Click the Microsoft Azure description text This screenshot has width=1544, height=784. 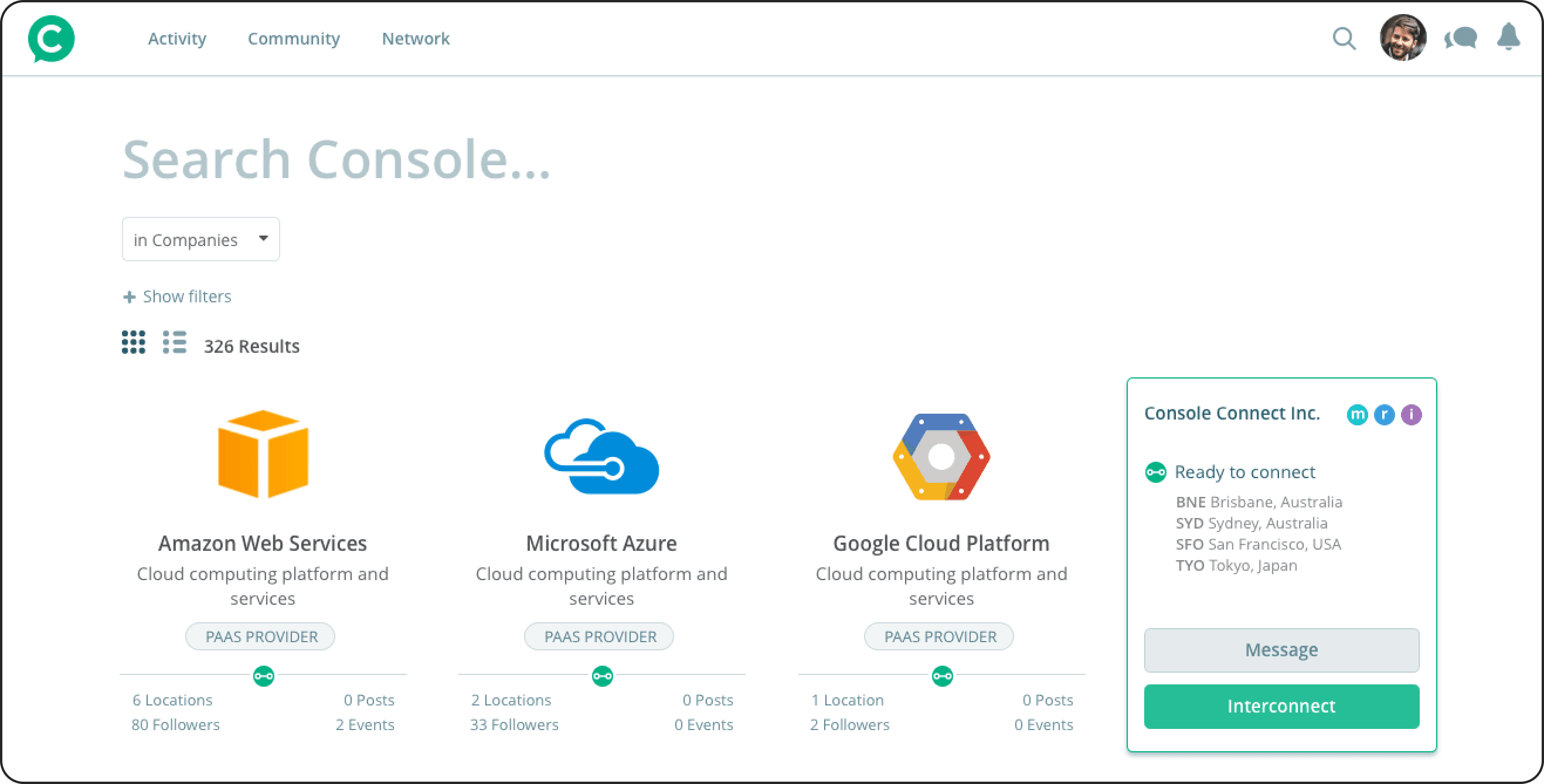tap(601, 587)
